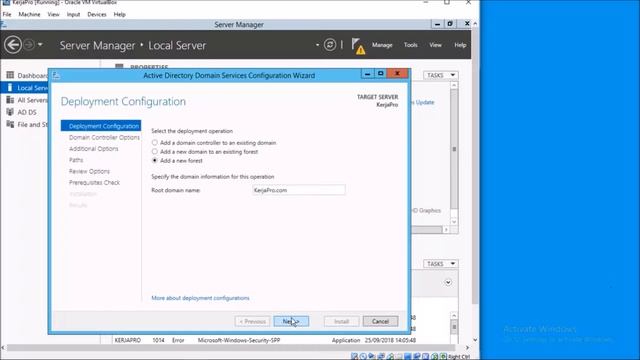The width and height of the screenshot is (640, 360).
Task: Click the Server Manager forward arrow
Action: 29,44
